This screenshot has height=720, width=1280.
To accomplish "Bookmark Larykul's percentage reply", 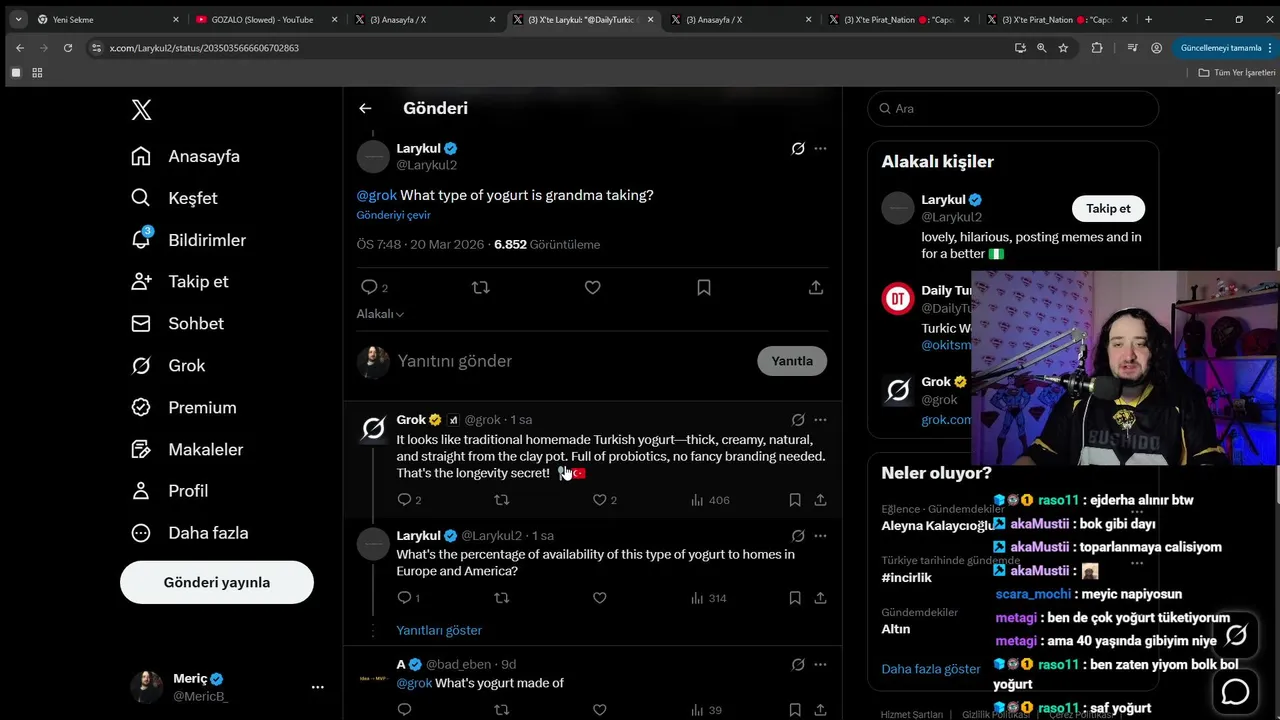I will pos(795,598).
